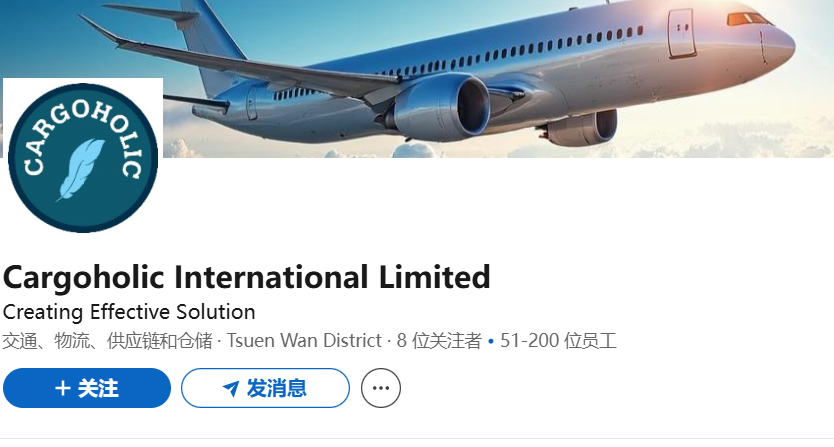Viewport: 834px width, 447px height.
Task: Click the Cargoholic circular logo
Action: pos(83,158)
